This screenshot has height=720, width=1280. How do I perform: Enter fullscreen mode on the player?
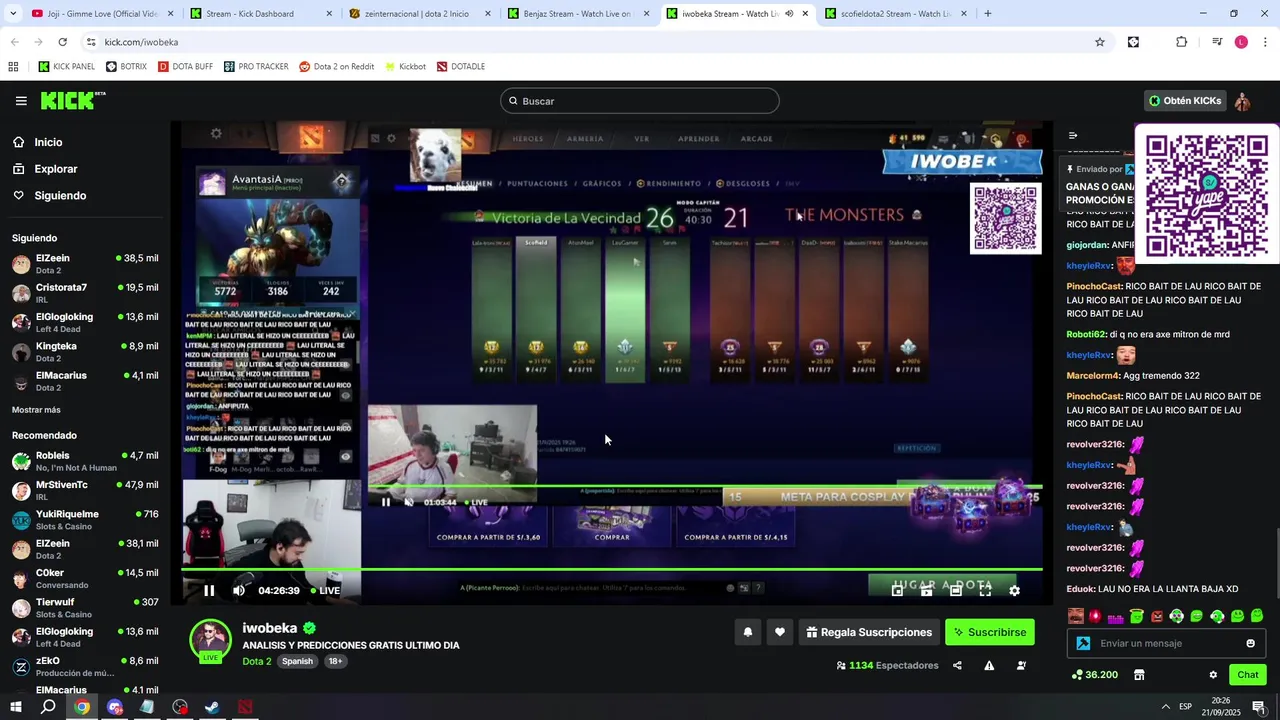[985, 590]
